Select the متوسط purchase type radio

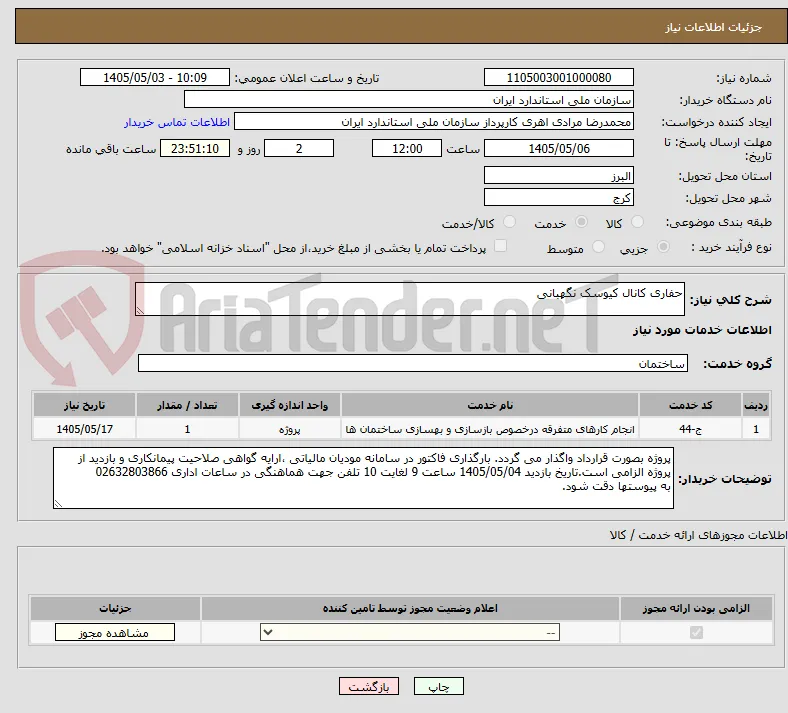click(x=598, y=247)
